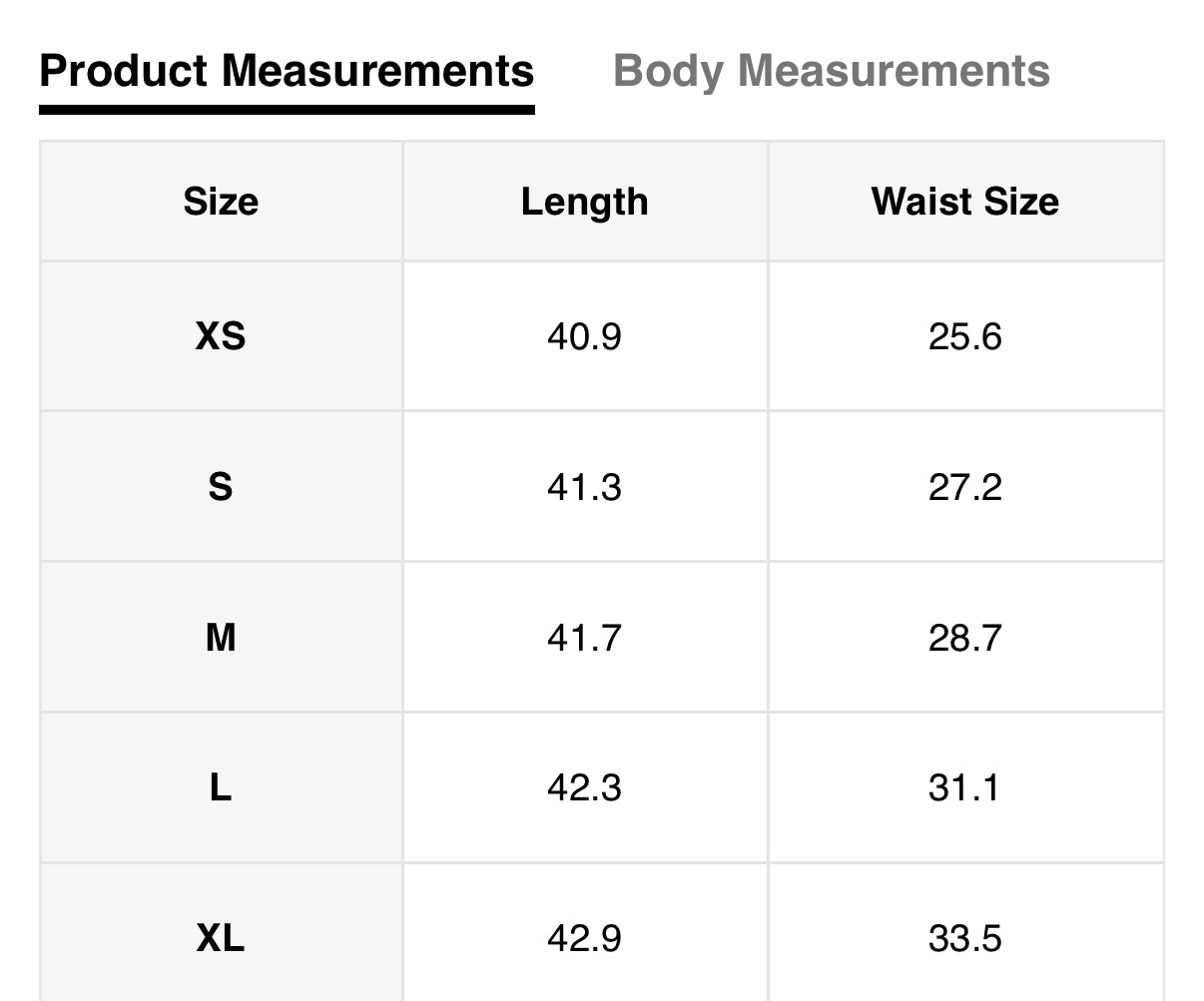This screenshot has width=1204, height=1001.
Task: Click the XS waist size 25.6
Action: pos(964,336)
